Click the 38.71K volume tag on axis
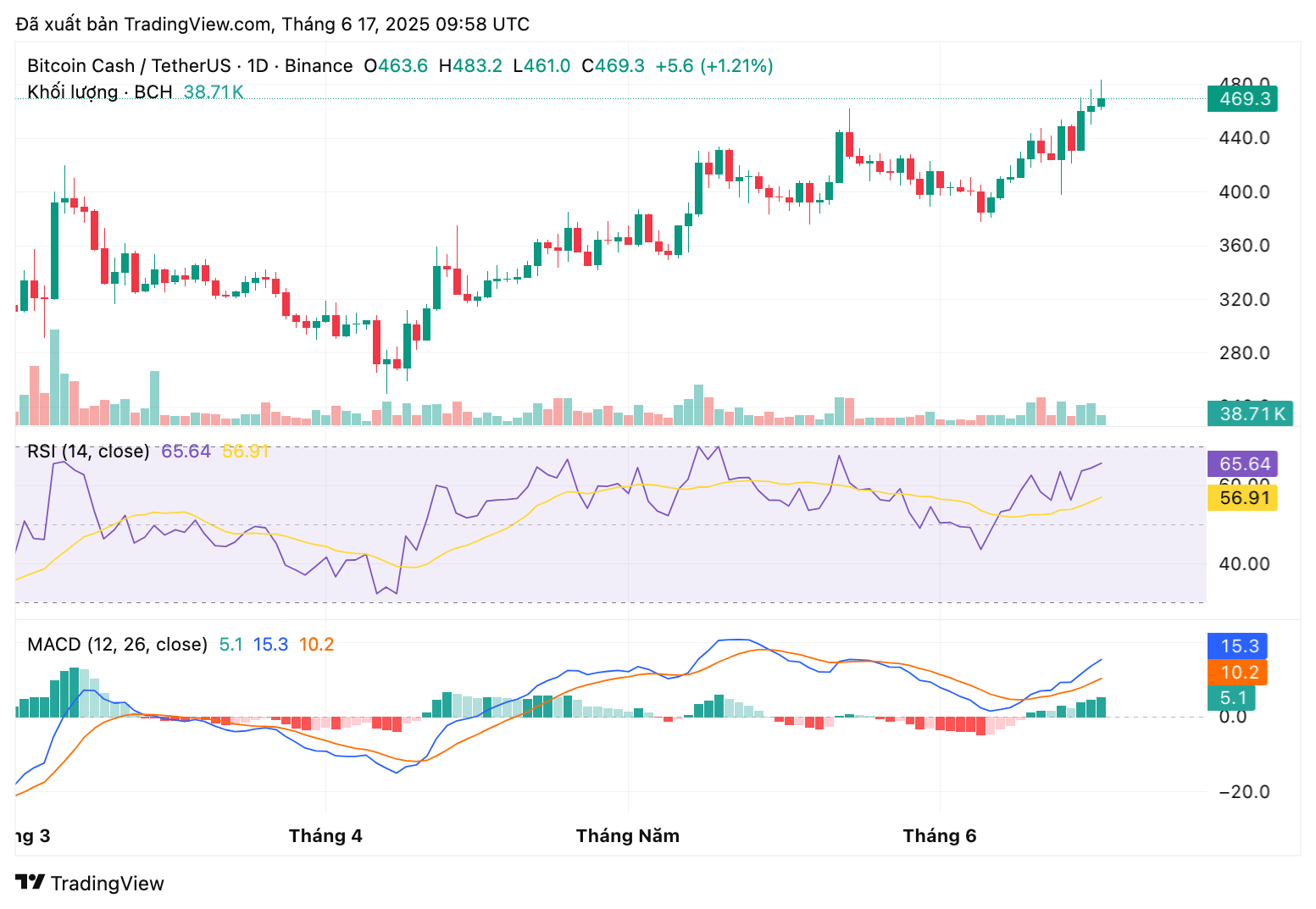Screen dimensions: 1316x909 [x=1251, y=413]
